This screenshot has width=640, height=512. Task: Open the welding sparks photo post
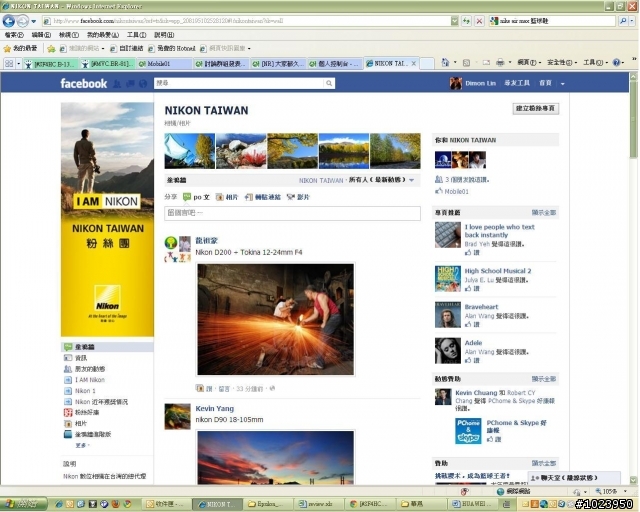(276, 319)
